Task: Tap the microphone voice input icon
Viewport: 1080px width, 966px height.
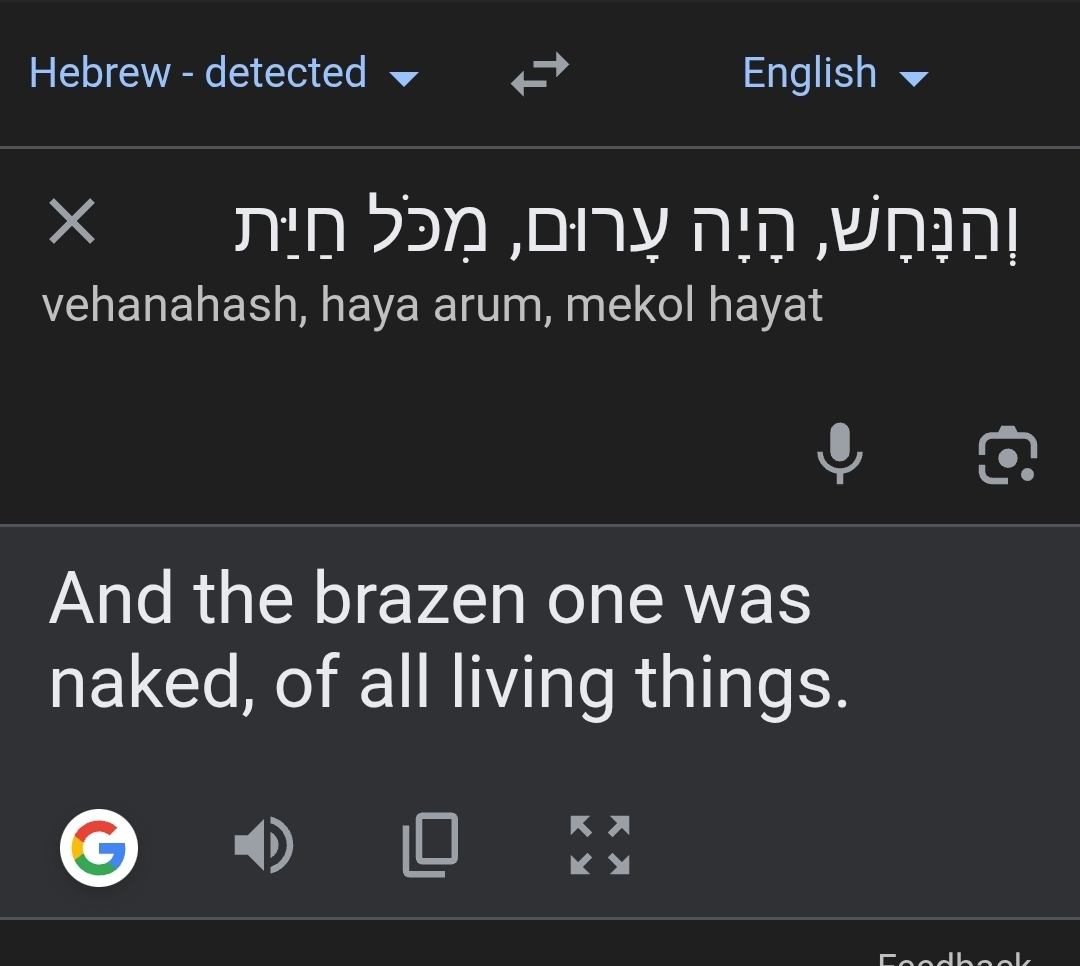Action: coord(839,453)
